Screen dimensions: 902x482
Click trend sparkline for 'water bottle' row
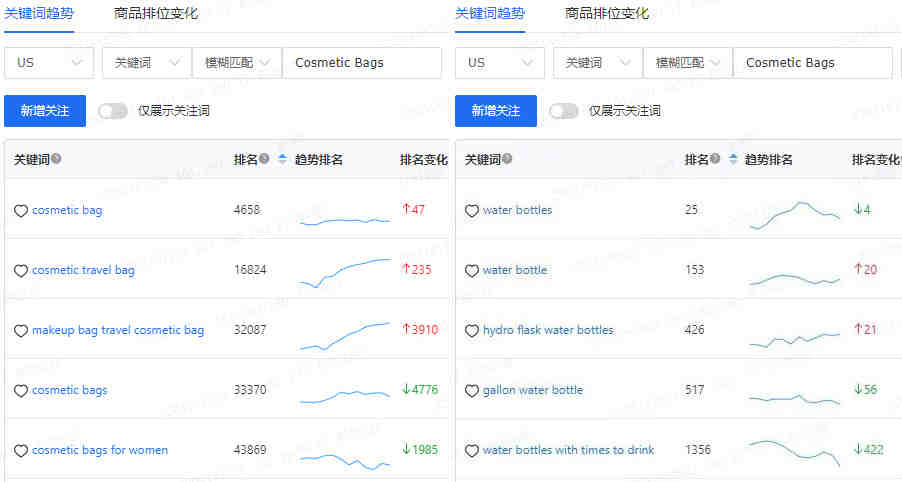(x=794, y=280)
